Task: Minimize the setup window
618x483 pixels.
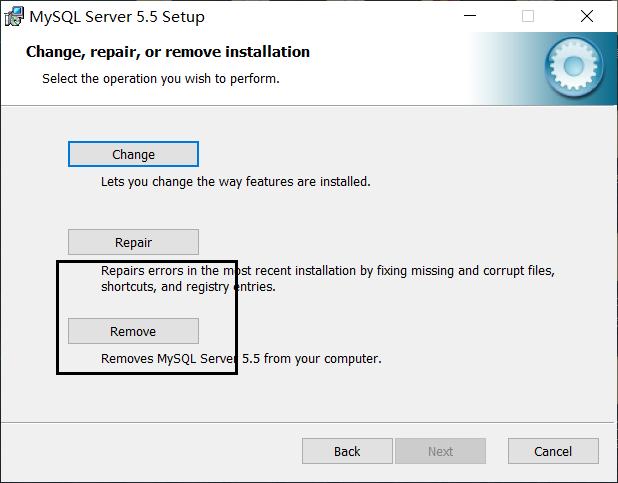Action: coord(470,16)
